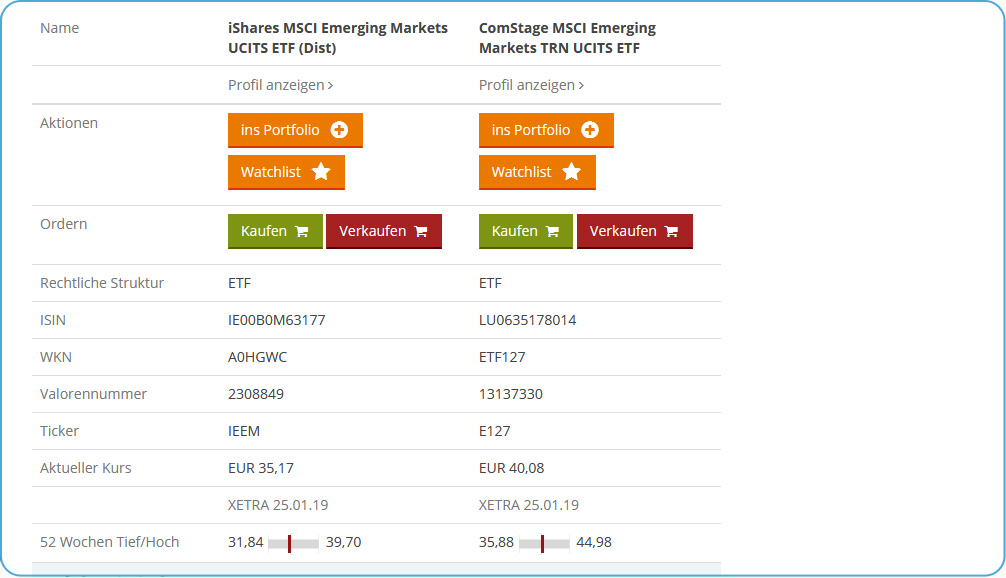The width and height of the screenshot is (1006, 578).
Task: Add ComStage ETF to Watchlist
Action: [x=537, y=172]
